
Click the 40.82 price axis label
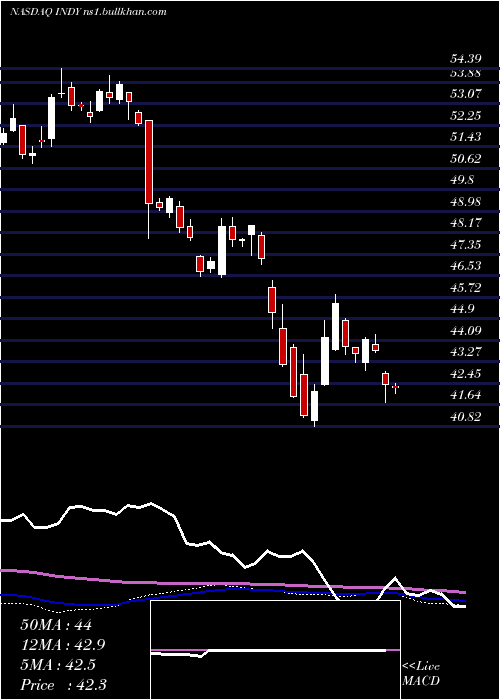[465, 417]
